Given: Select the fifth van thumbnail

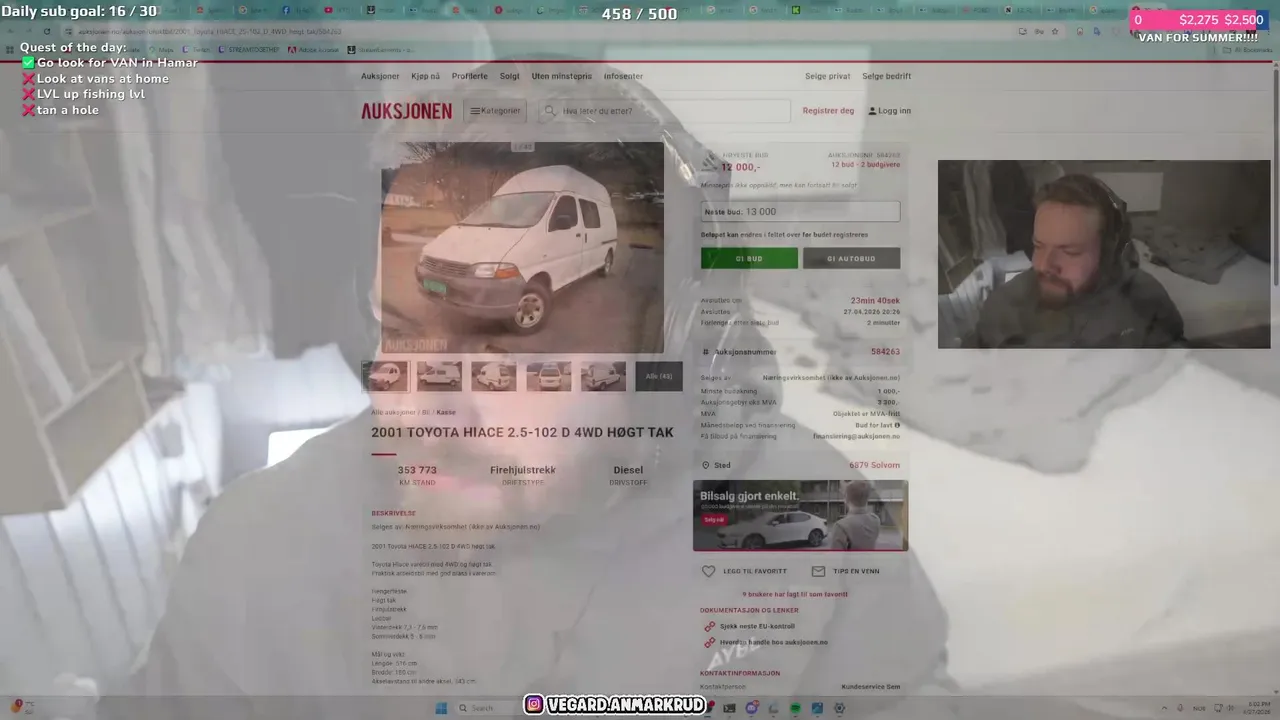Looking at the screenshot, I should pos(603,376).
